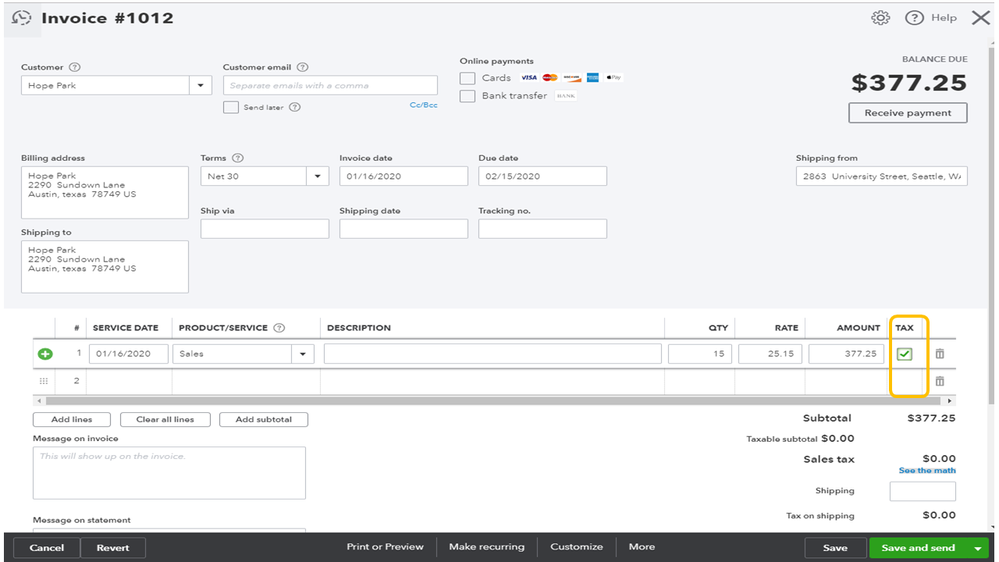Screen dimensions: 999x562
Task: Open the More menu in footer
Action: pos(642,547)
